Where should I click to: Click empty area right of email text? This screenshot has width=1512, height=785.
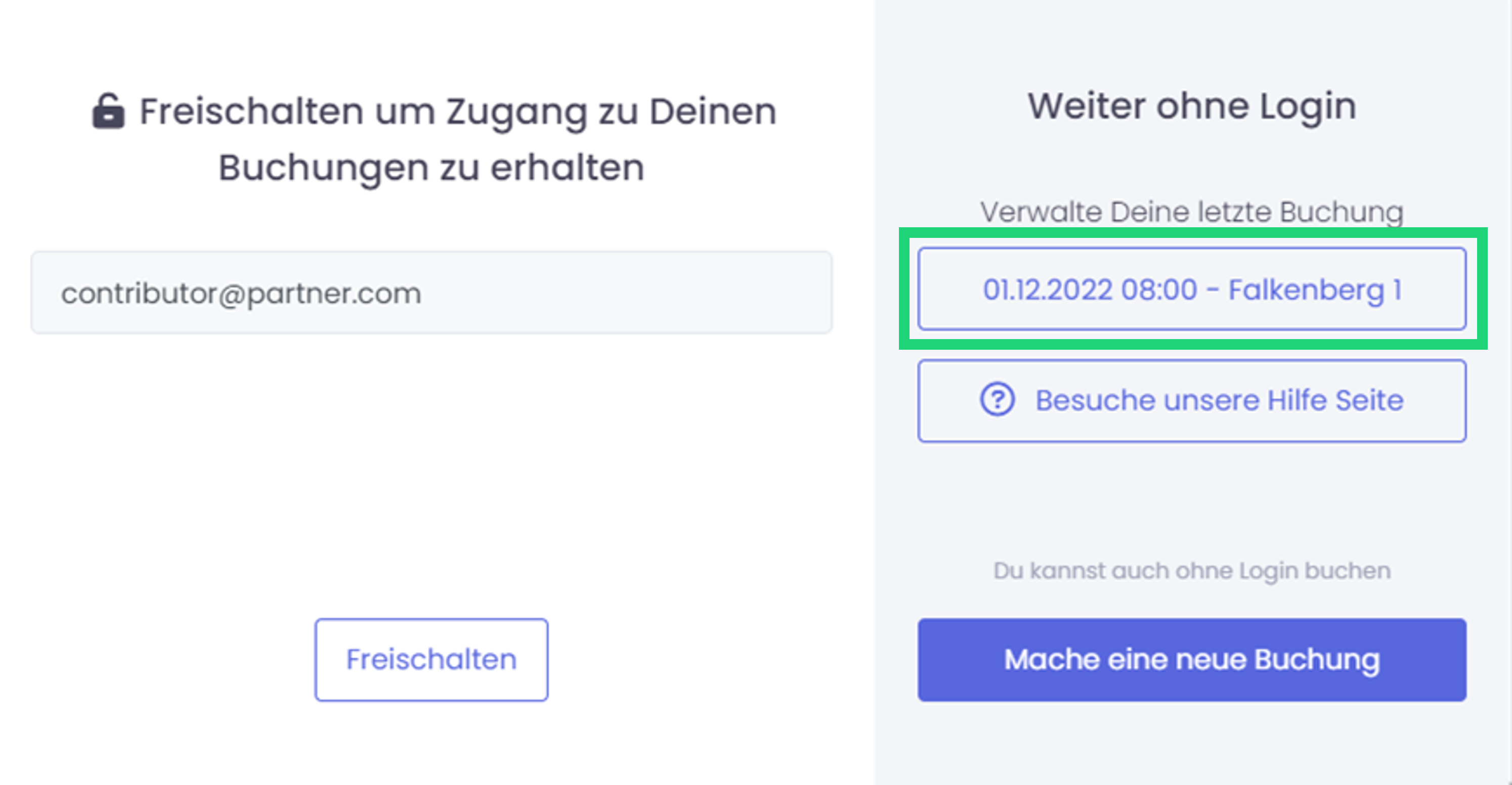(x=622, y=293)
